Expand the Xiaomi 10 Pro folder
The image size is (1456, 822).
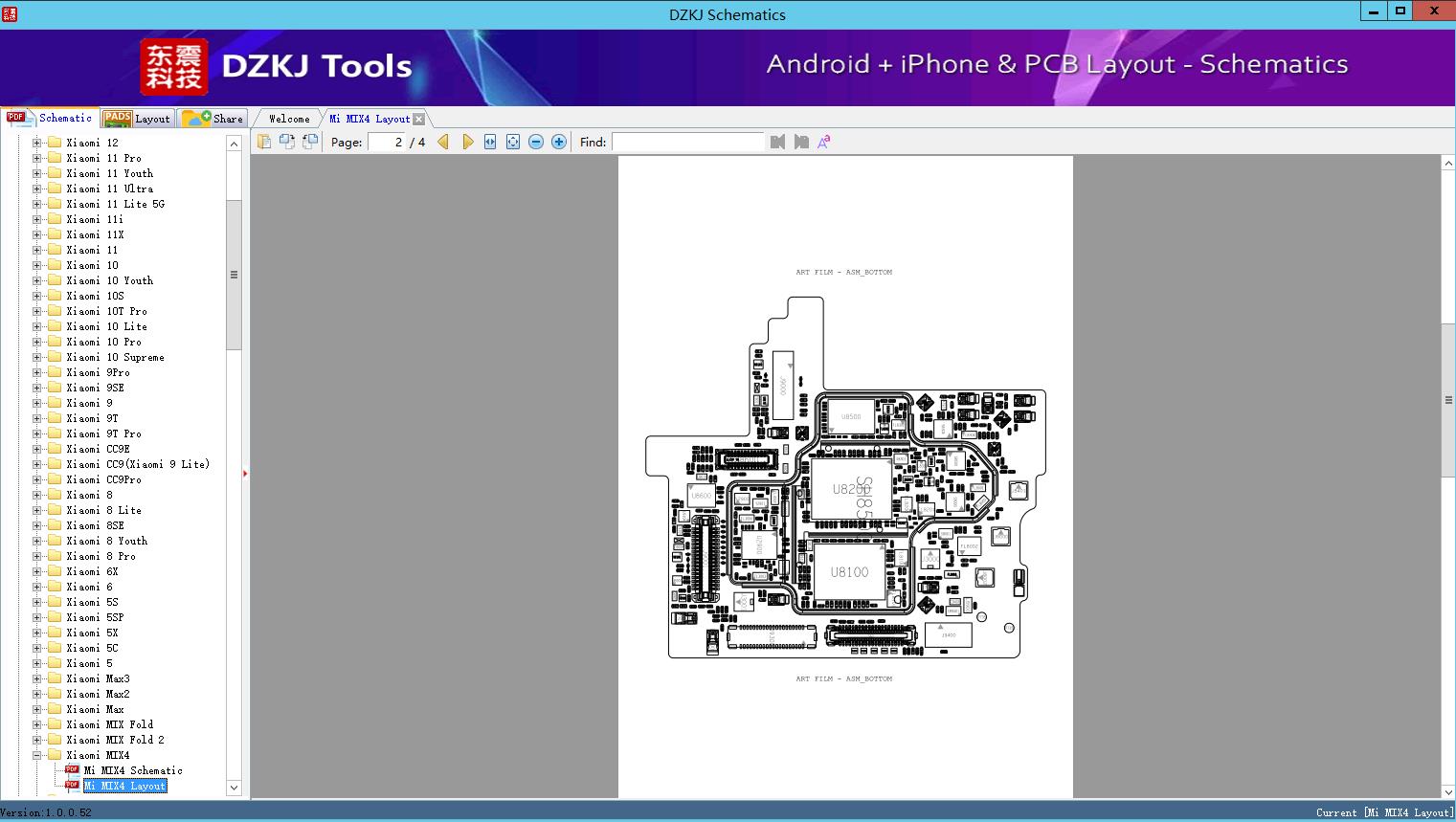pos(37,342)
